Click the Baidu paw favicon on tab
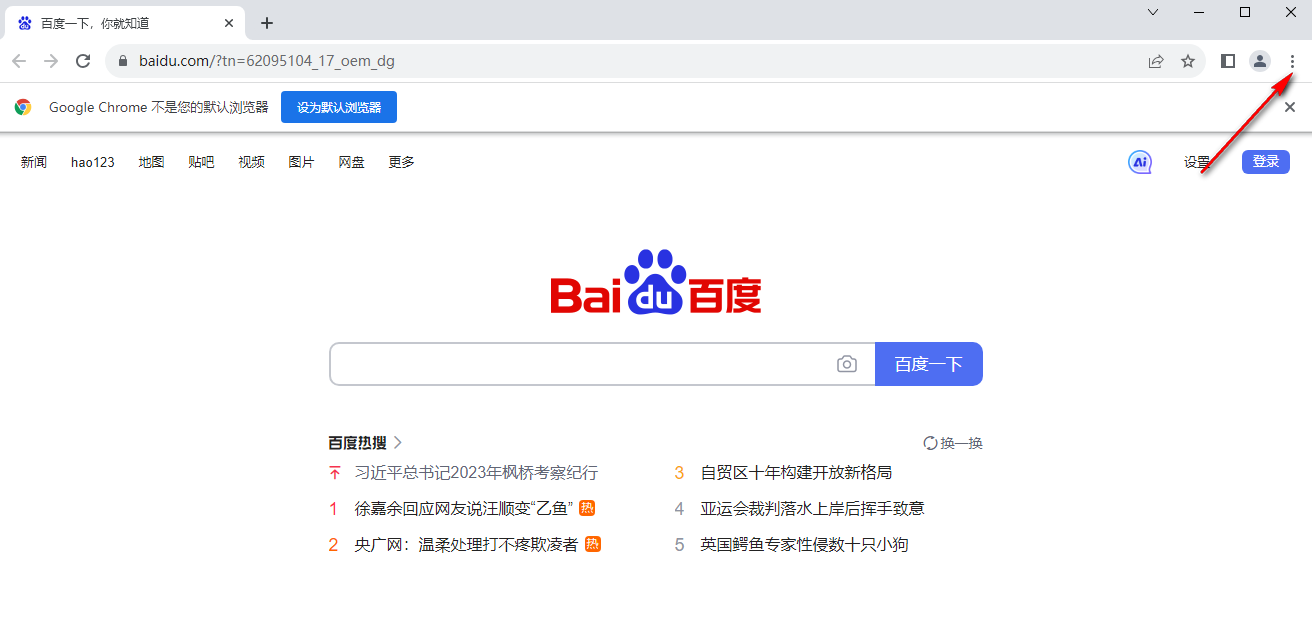The image size is (1312, 636). (24, 23)
